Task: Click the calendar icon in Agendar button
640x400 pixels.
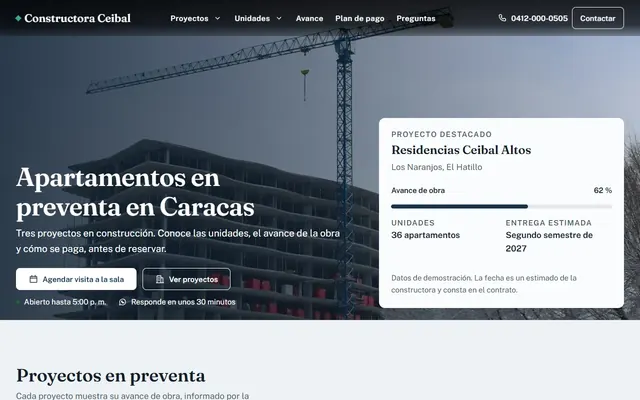Action: coord(33,279)
